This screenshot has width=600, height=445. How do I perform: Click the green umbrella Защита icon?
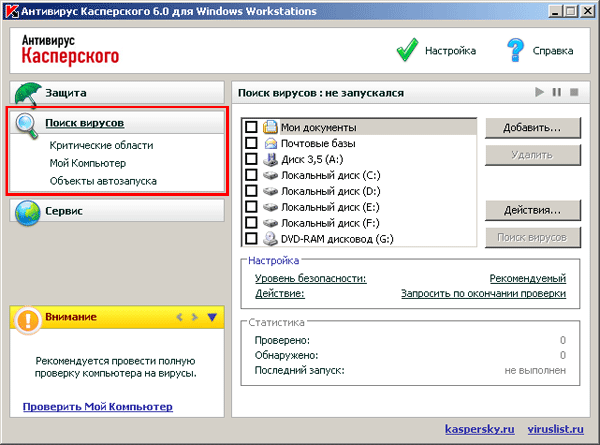pyautogui.click(x=28, y=94)
